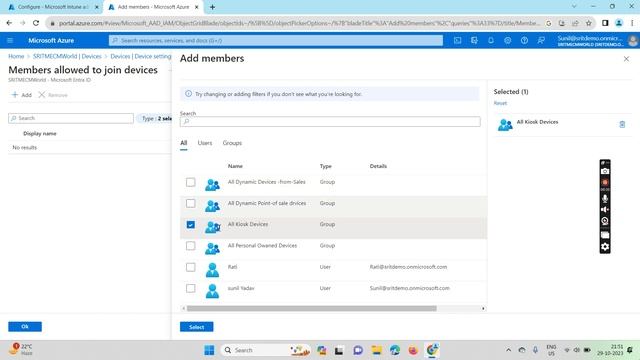
Task: Click the scrollbar right arrow in members list
Action: [483, 309]
